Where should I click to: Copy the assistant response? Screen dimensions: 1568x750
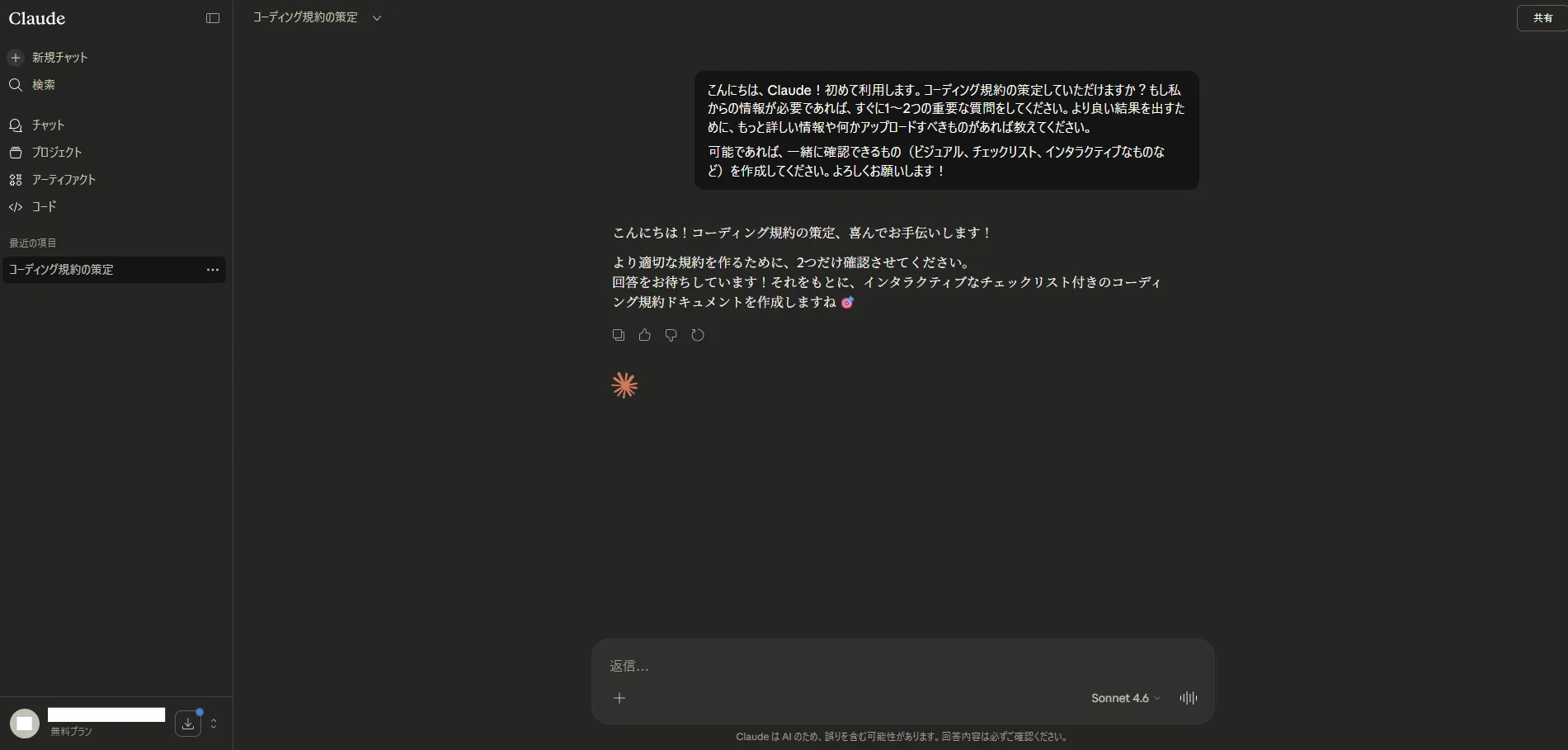point(619,335)
